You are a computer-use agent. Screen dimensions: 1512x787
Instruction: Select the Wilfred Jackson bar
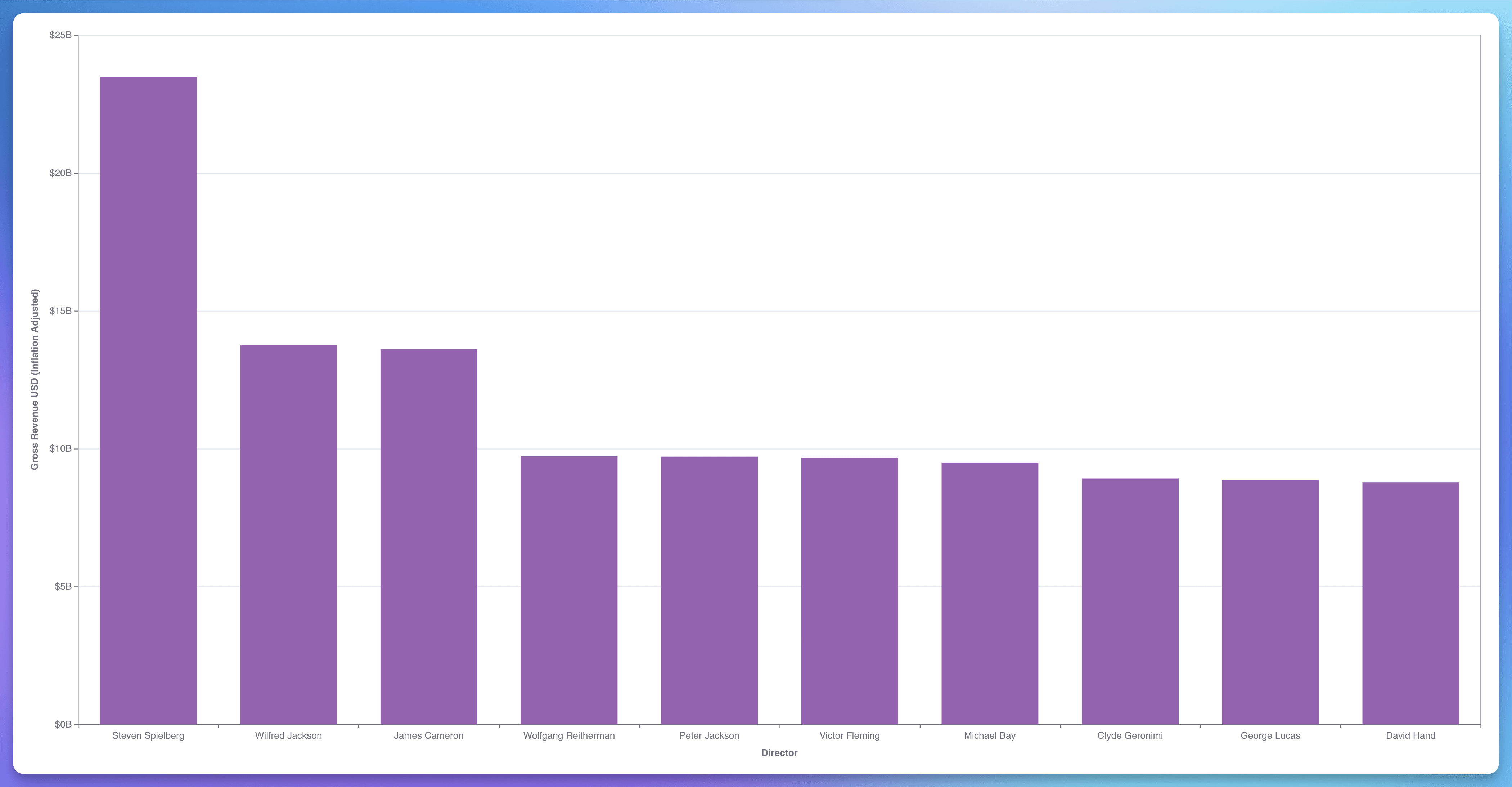(288, 535)
